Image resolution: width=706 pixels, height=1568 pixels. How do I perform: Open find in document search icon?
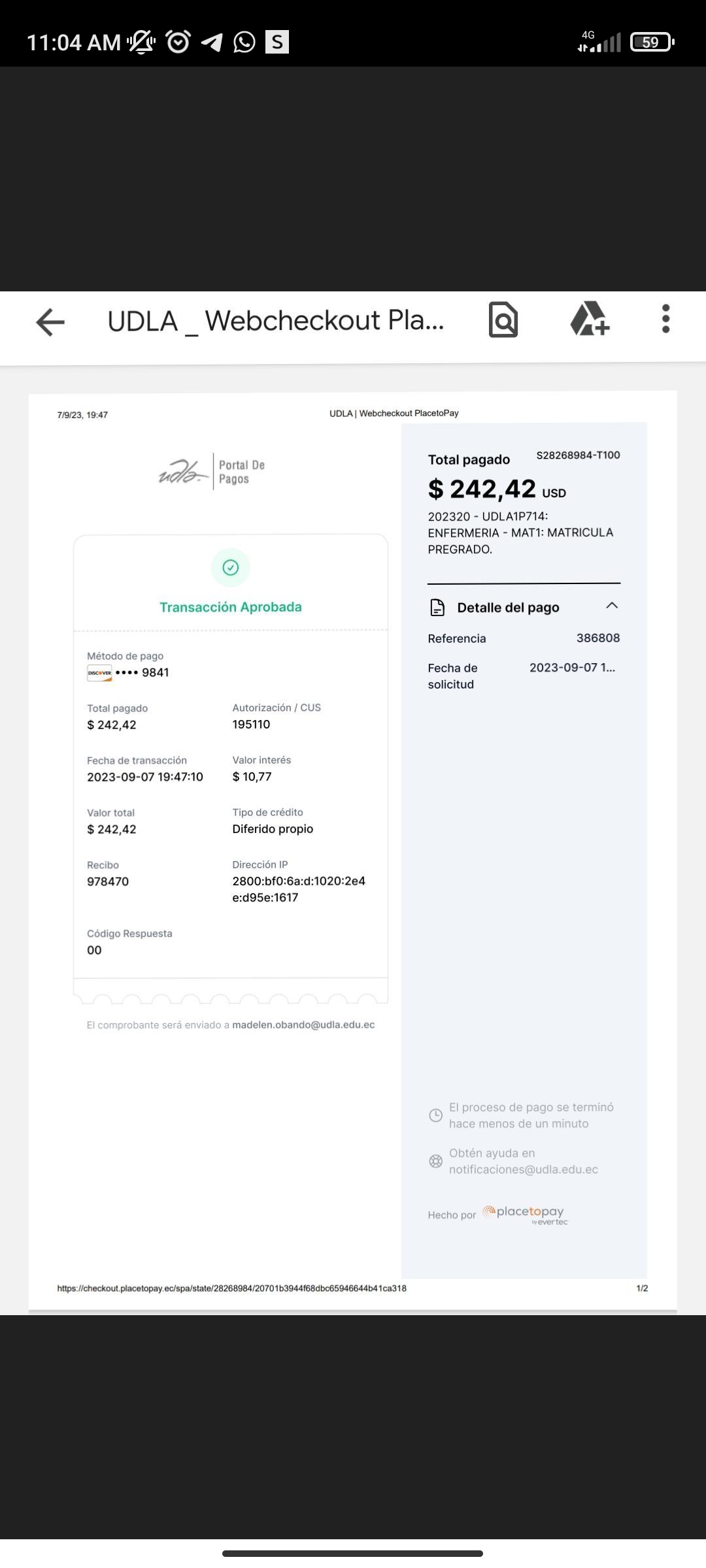pyautogui.click(x=503, y=320)
